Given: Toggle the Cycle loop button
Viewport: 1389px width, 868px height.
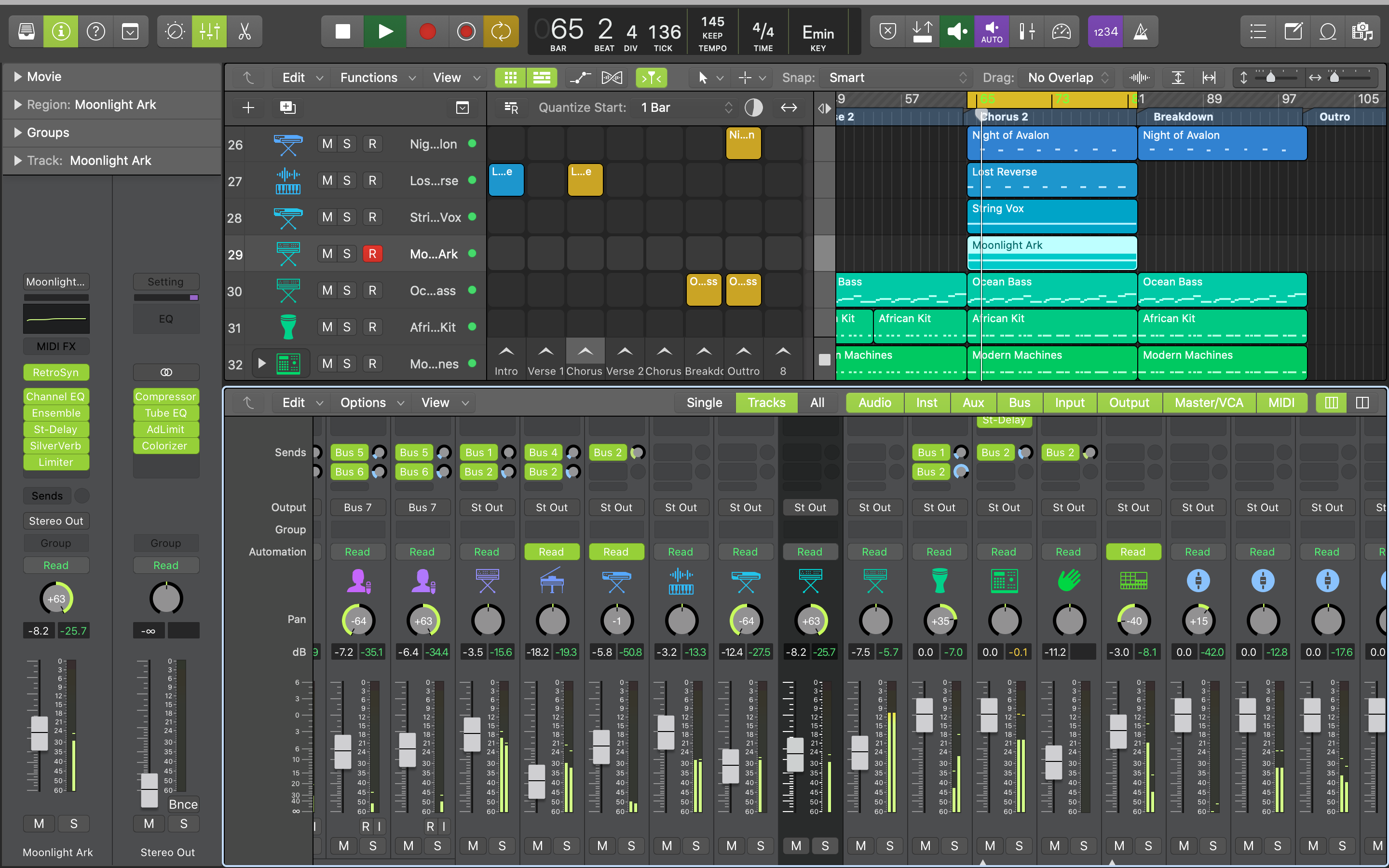Looking at the screenshot, I should click(501, 31).
